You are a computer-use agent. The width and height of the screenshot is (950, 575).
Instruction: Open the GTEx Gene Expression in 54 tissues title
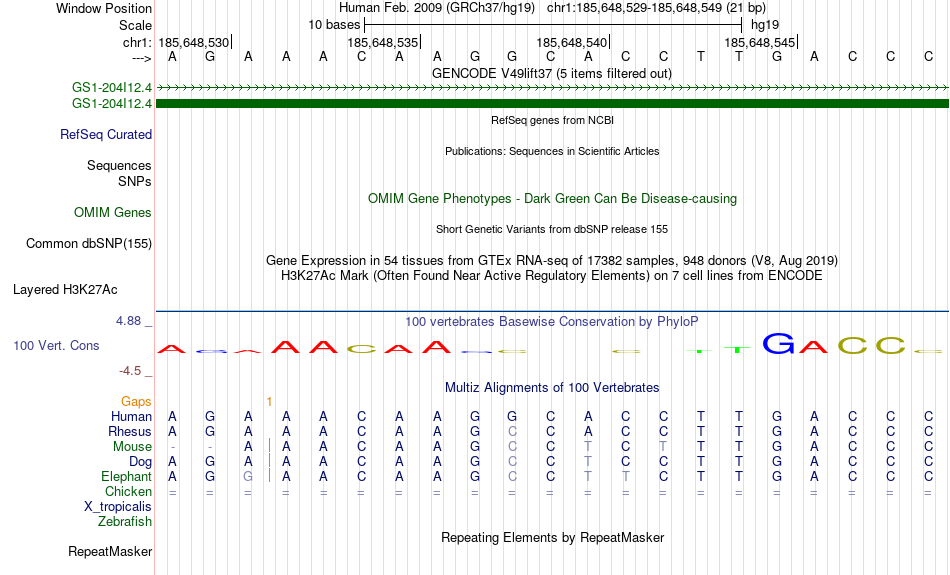[552, 261]
